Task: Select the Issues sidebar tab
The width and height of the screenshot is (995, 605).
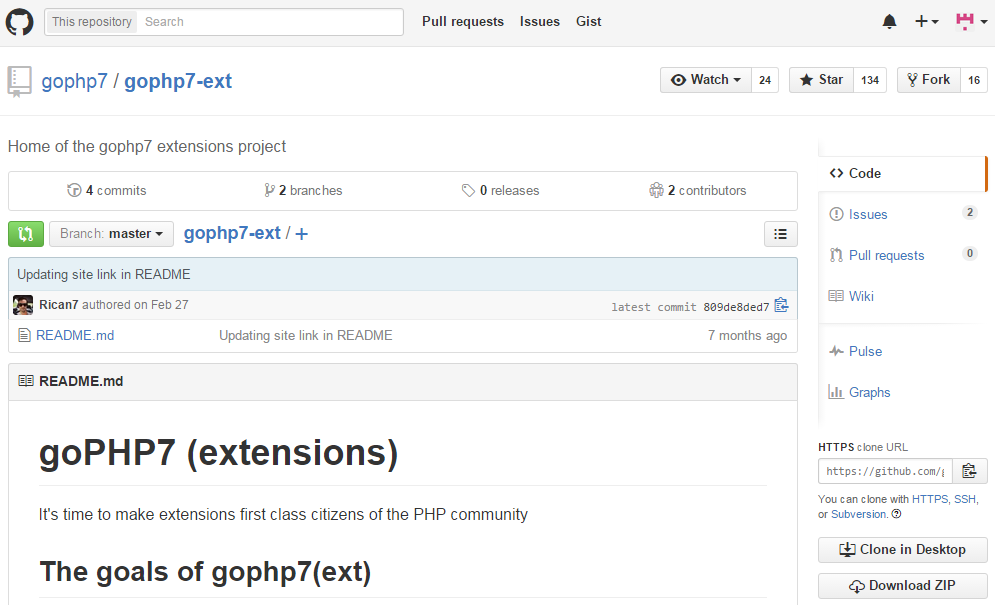Action: 902,215
